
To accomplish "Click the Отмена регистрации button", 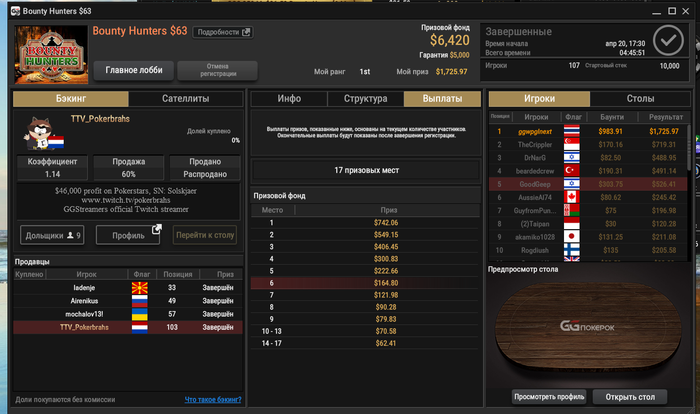I will point(217,70).
